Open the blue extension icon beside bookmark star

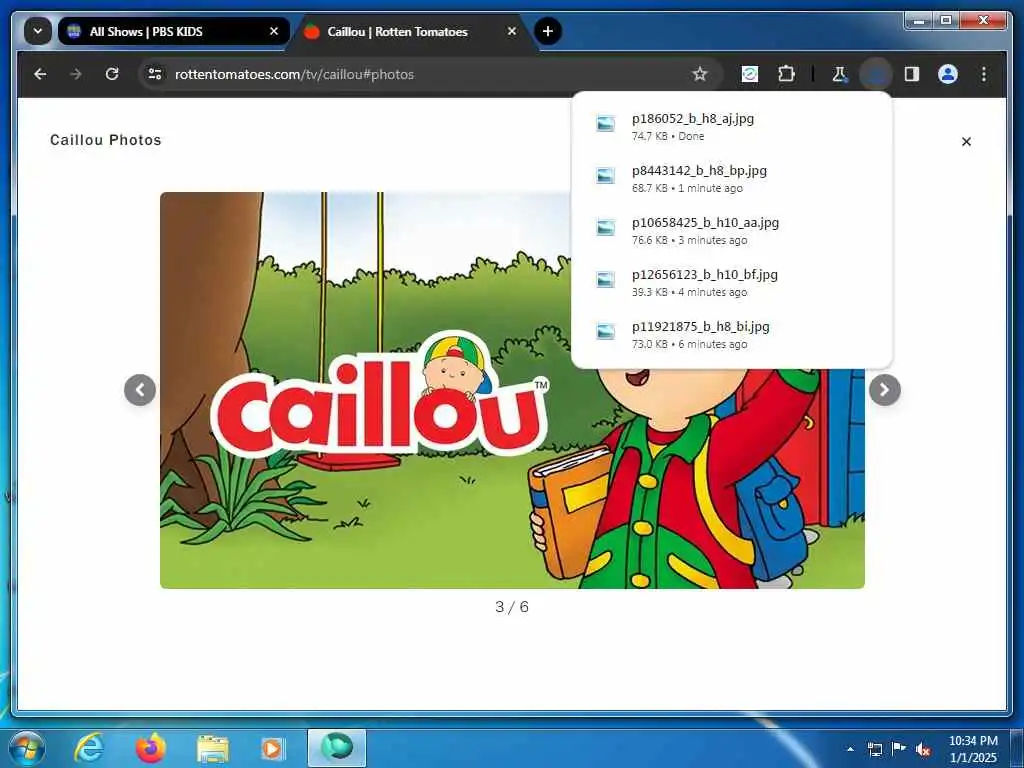click(750, 74)
